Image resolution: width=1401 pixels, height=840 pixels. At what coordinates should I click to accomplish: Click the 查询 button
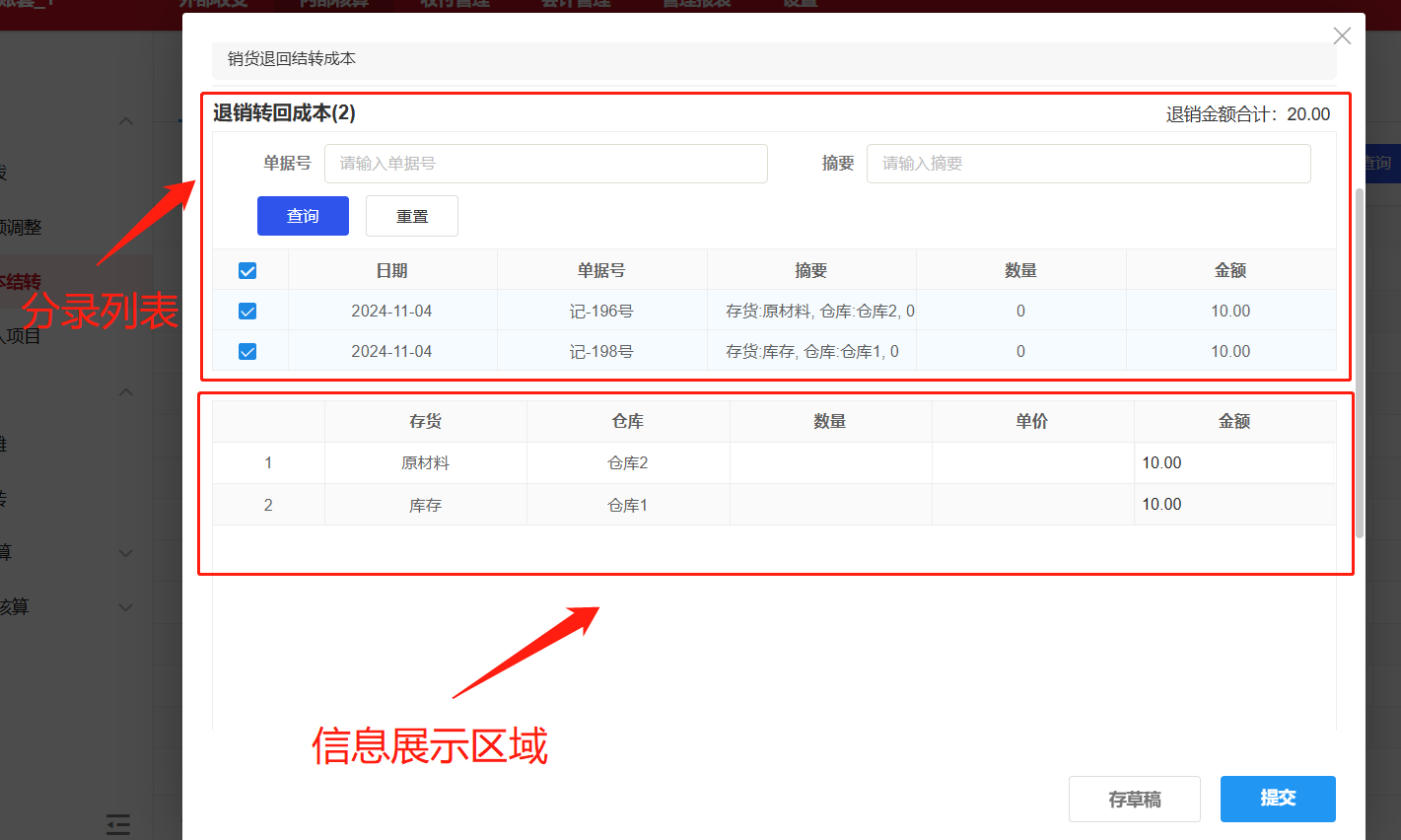[303, 215]
